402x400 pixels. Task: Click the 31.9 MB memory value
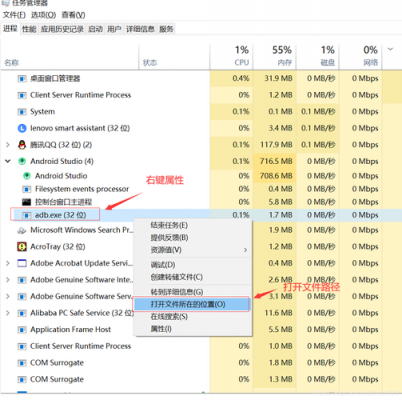click(x=278, y=79)
